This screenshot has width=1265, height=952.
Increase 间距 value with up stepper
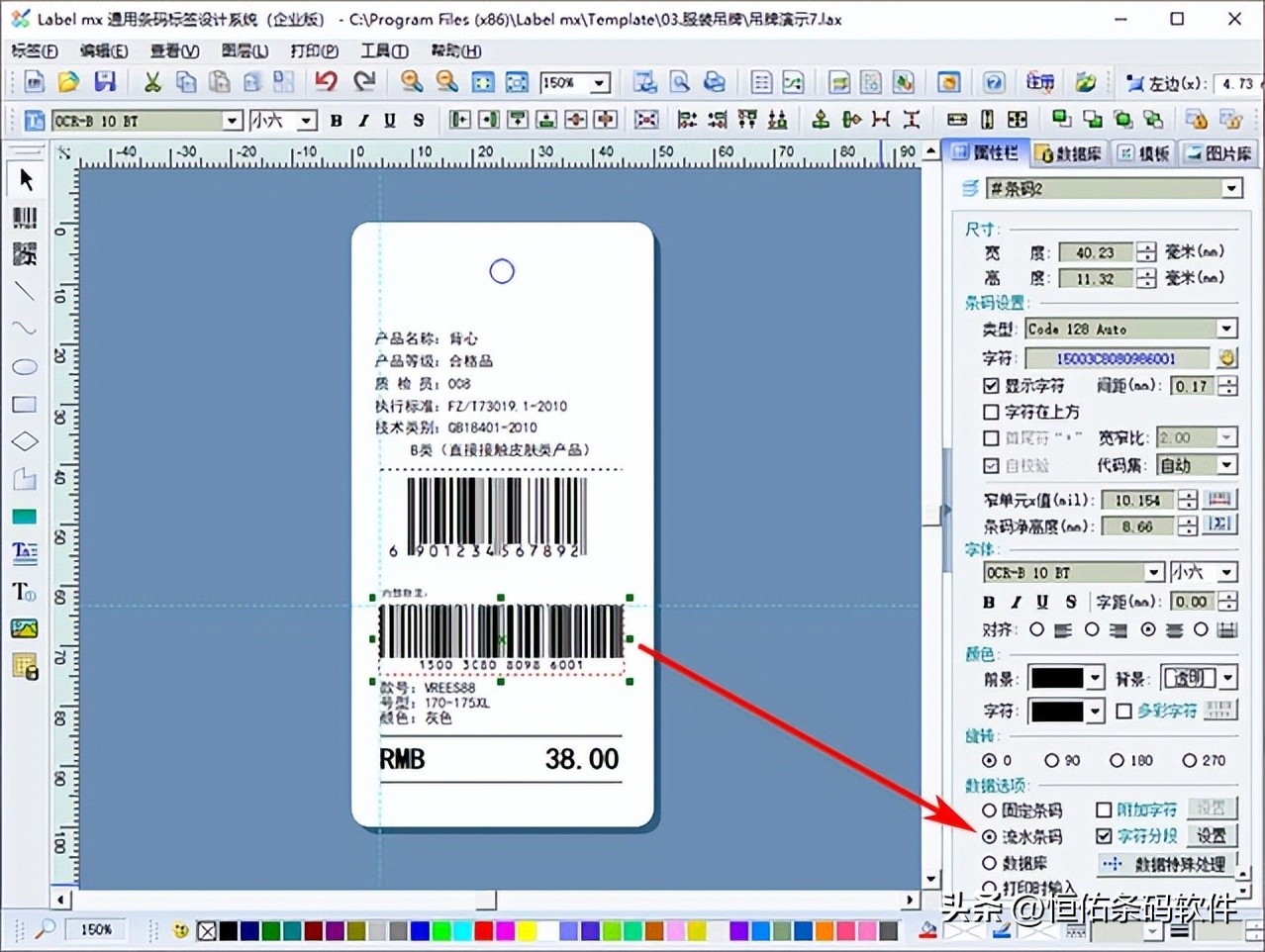tap(1227, 381)
